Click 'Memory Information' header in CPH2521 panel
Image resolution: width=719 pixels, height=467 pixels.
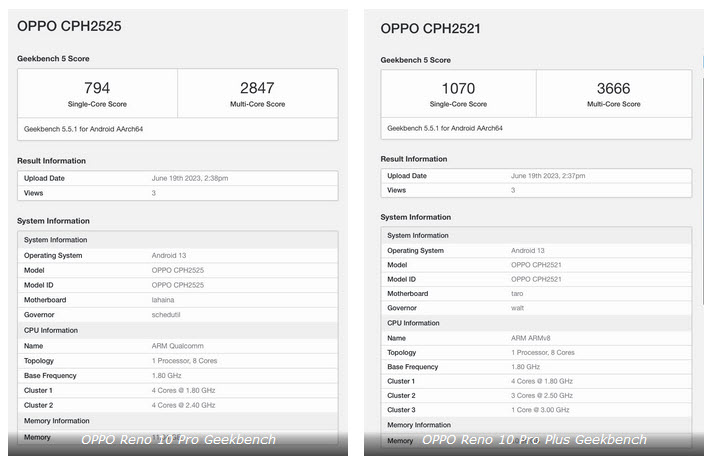(419, 425)
